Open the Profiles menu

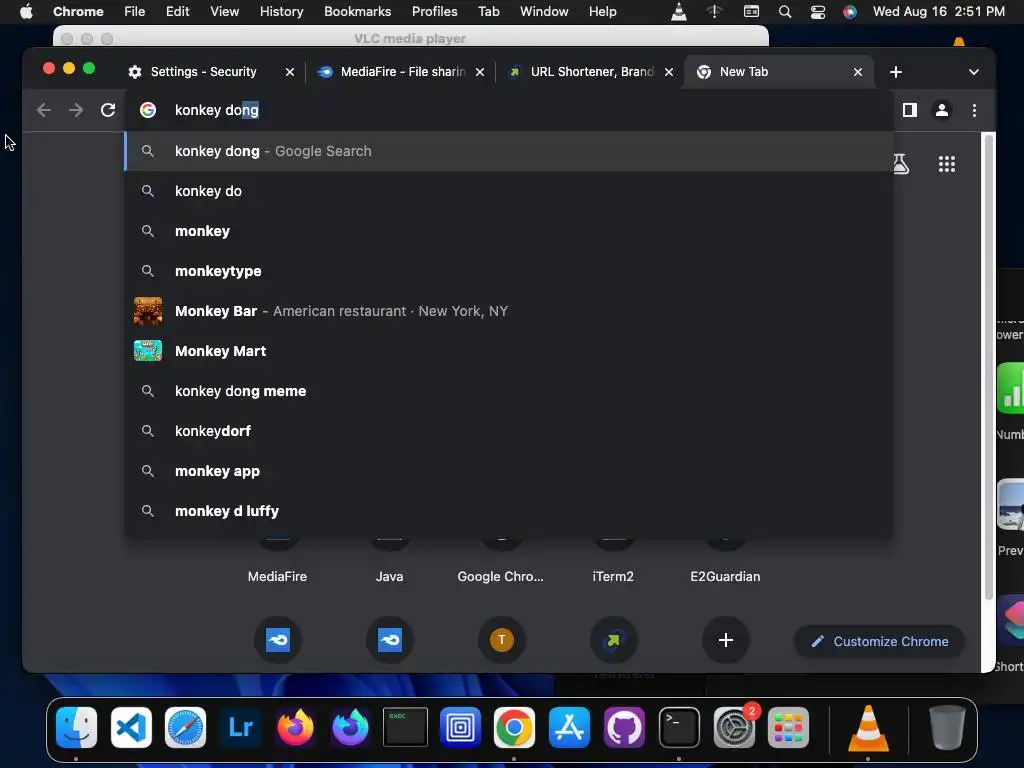434,12
